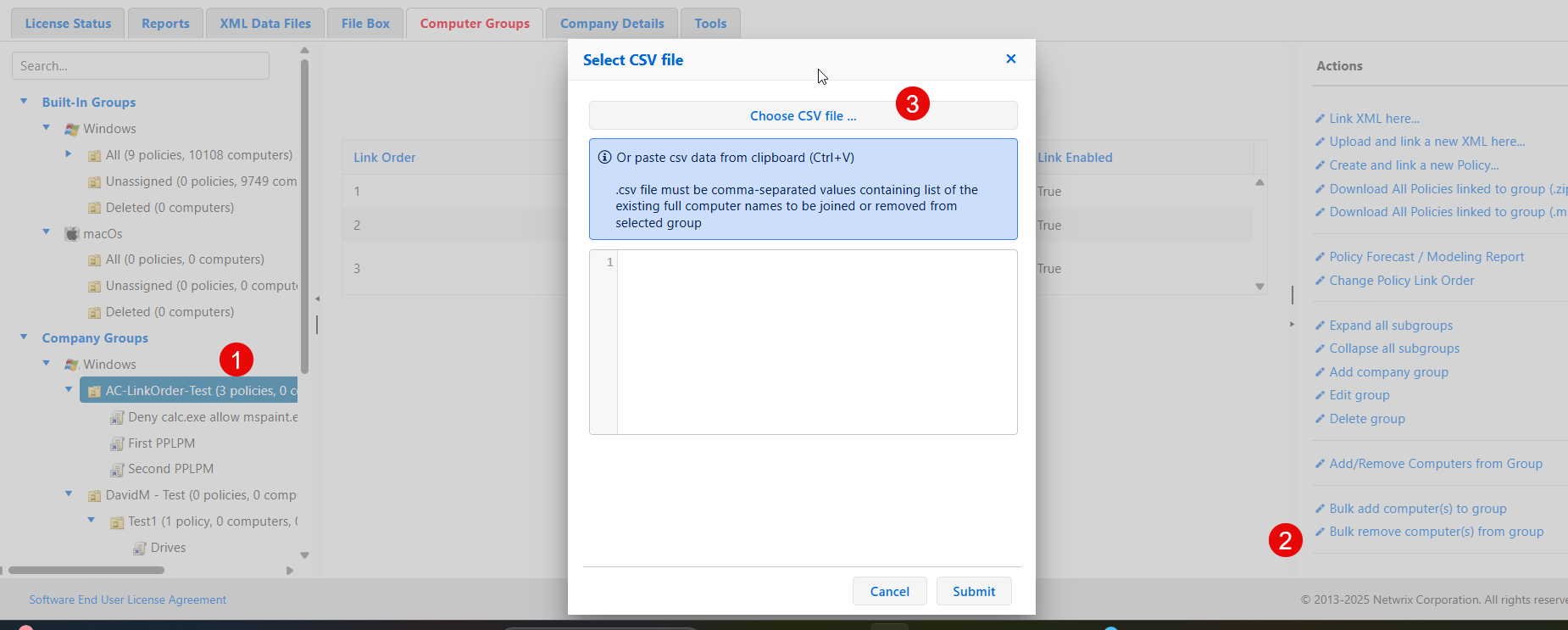Click Bulk remove computer(s) from group
1568x630 pixels.
click(x=1436, y=532)
